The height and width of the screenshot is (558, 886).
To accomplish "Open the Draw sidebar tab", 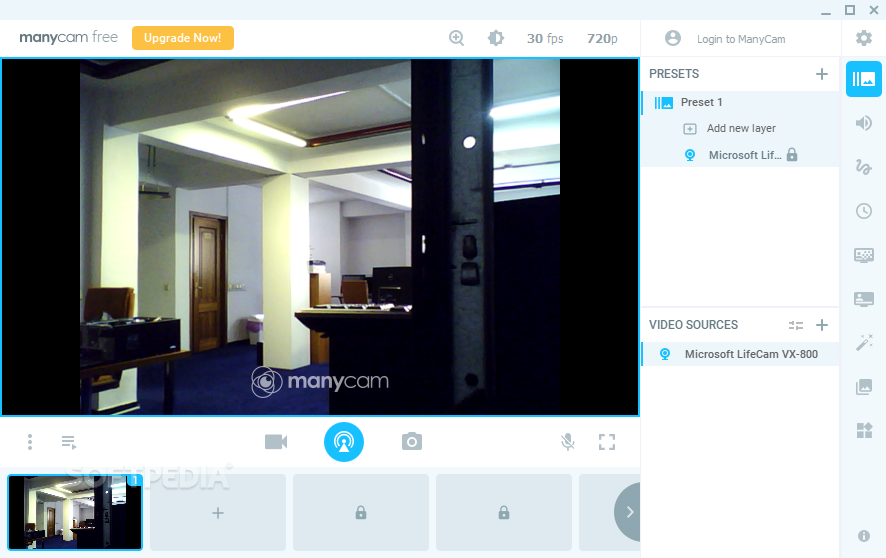I will tap(863, 167).
